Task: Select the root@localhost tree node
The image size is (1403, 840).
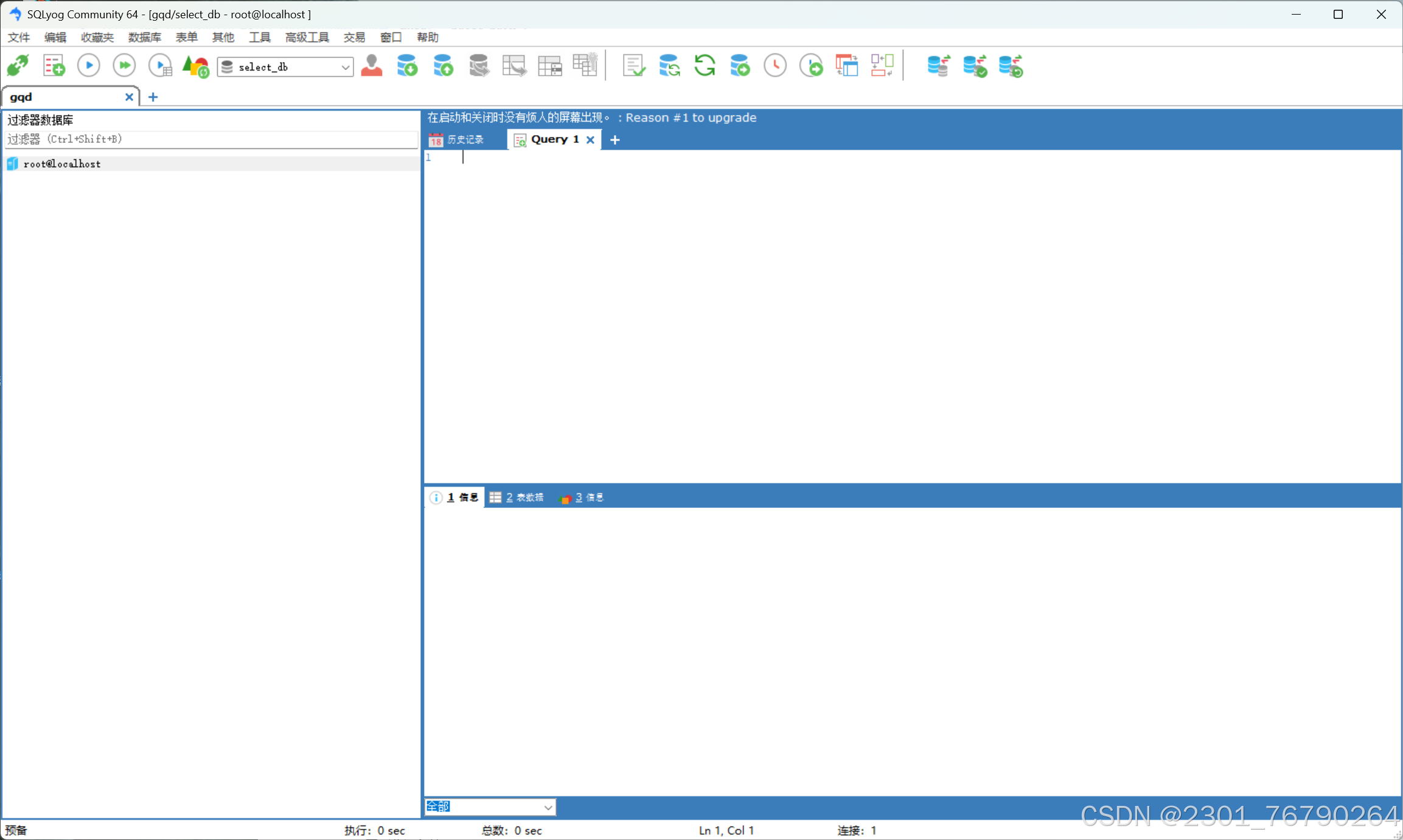Action: tap(61, 164)
